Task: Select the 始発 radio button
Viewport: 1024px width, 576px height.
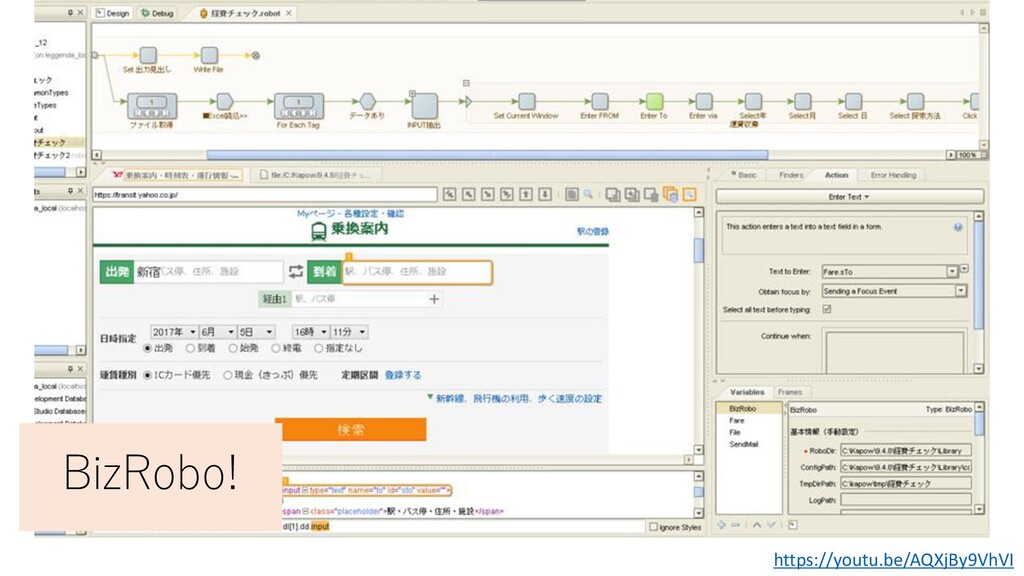Action: 232,349
